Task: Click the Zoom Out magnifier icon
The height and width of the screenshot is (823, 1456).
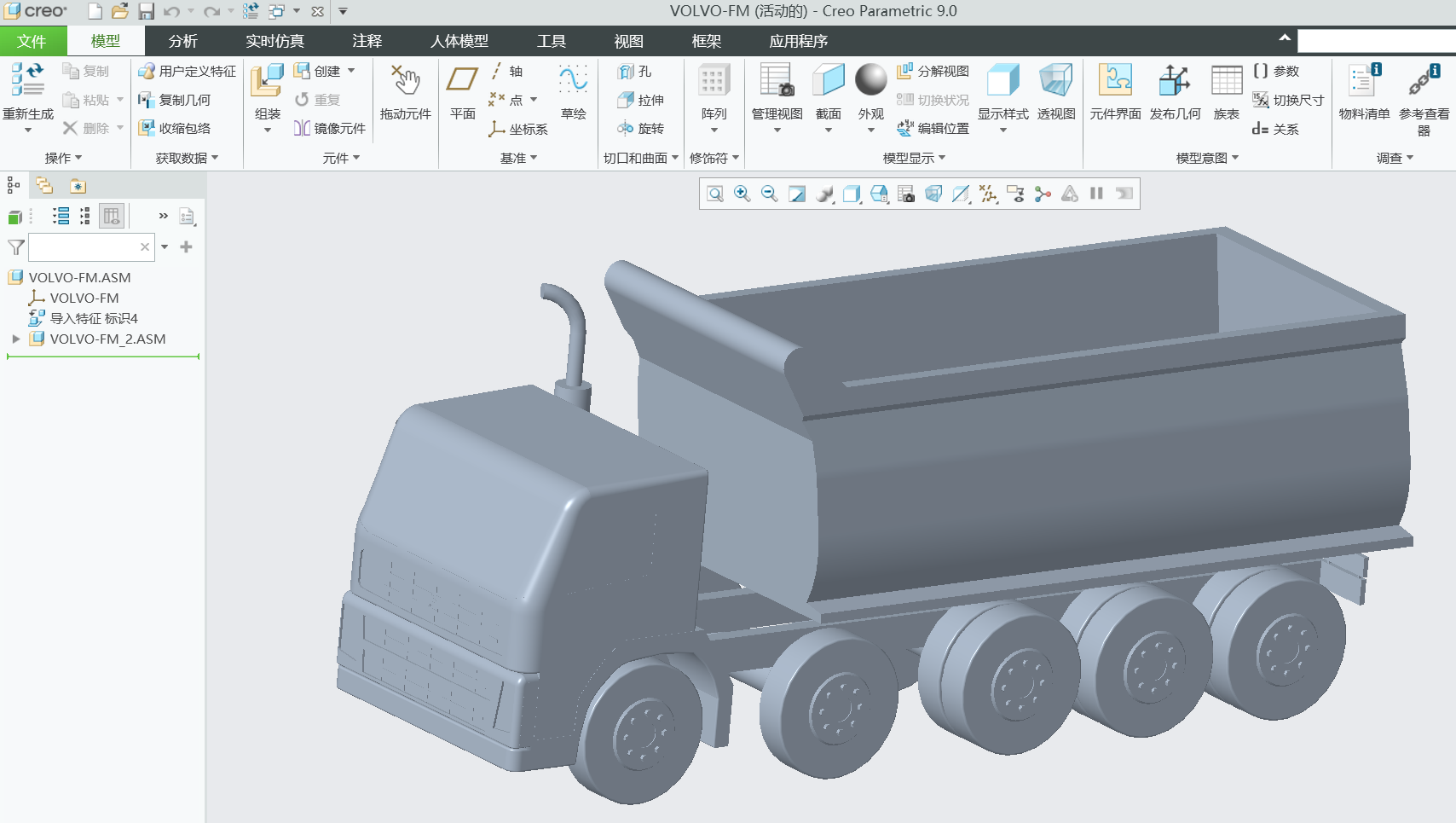Action: (x=769, y=194)
